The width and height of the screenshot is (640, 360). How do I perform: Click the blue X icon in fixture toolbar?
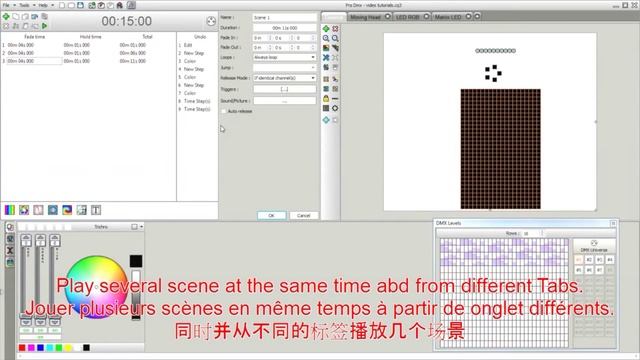coord(326,58)
